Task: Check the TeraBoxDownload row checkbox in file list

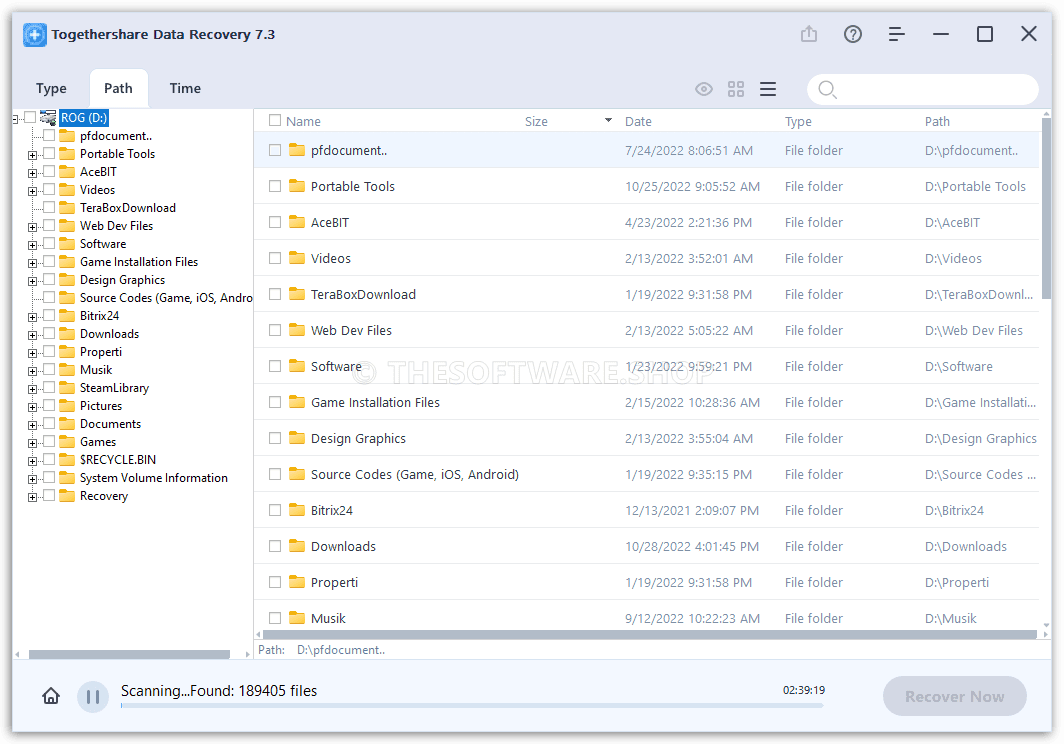Action: 275,294
